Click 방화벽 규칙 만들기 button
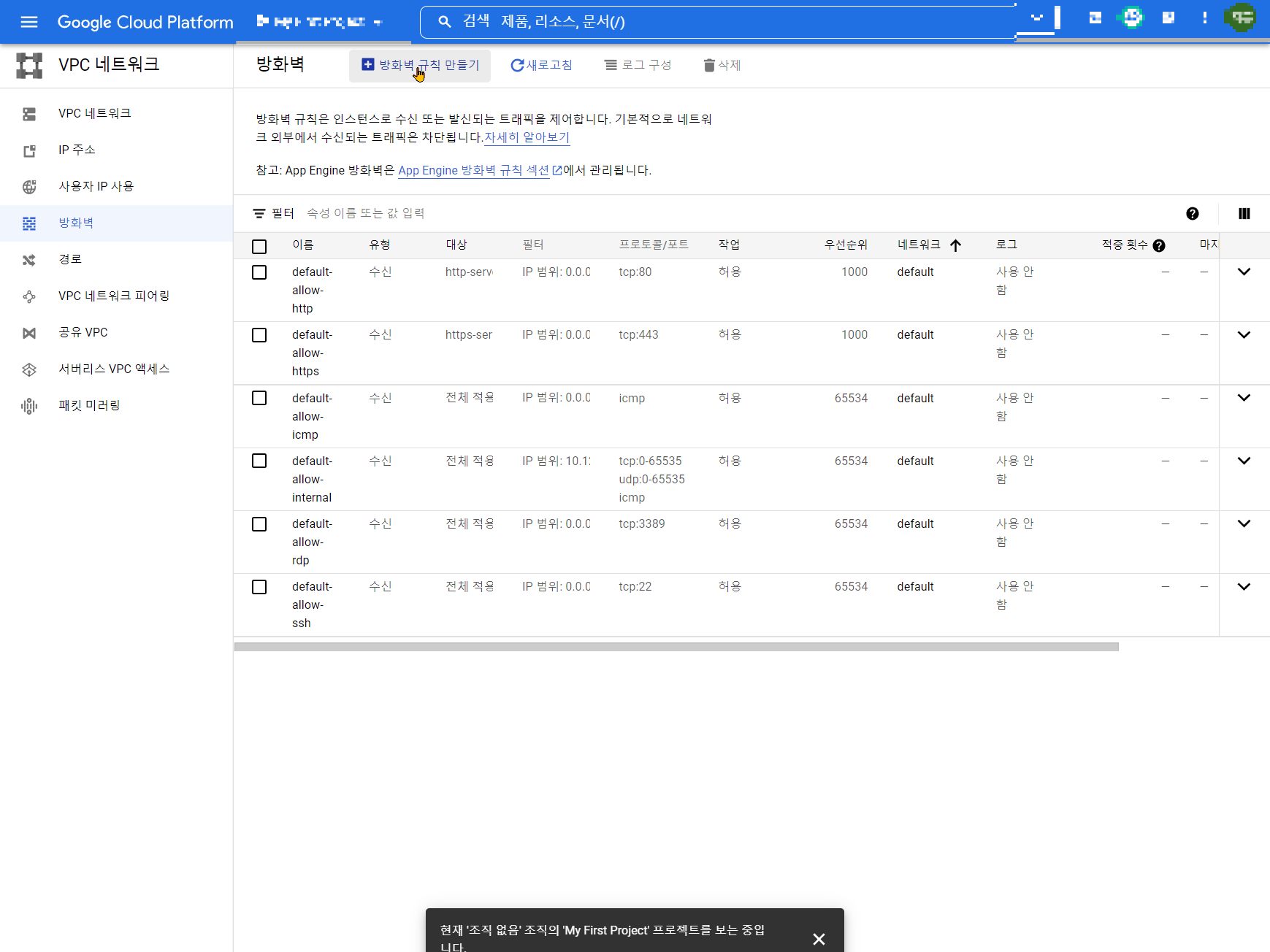Viewport: 1270px width, 952px height. pyautogui.click(x=420, y=66)
